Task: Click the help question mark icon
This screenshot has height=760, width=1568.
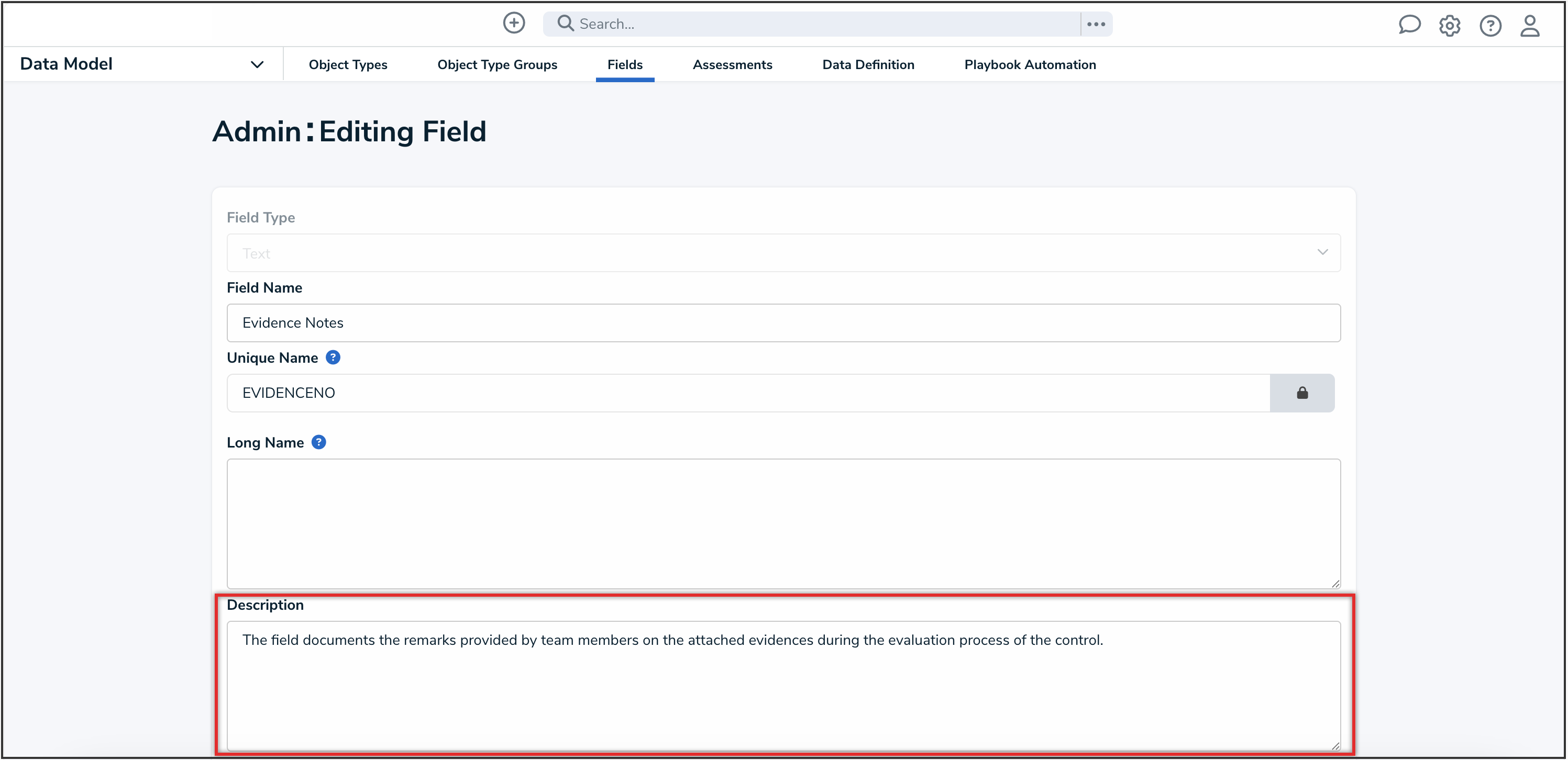Action: tap(1490, 26)
